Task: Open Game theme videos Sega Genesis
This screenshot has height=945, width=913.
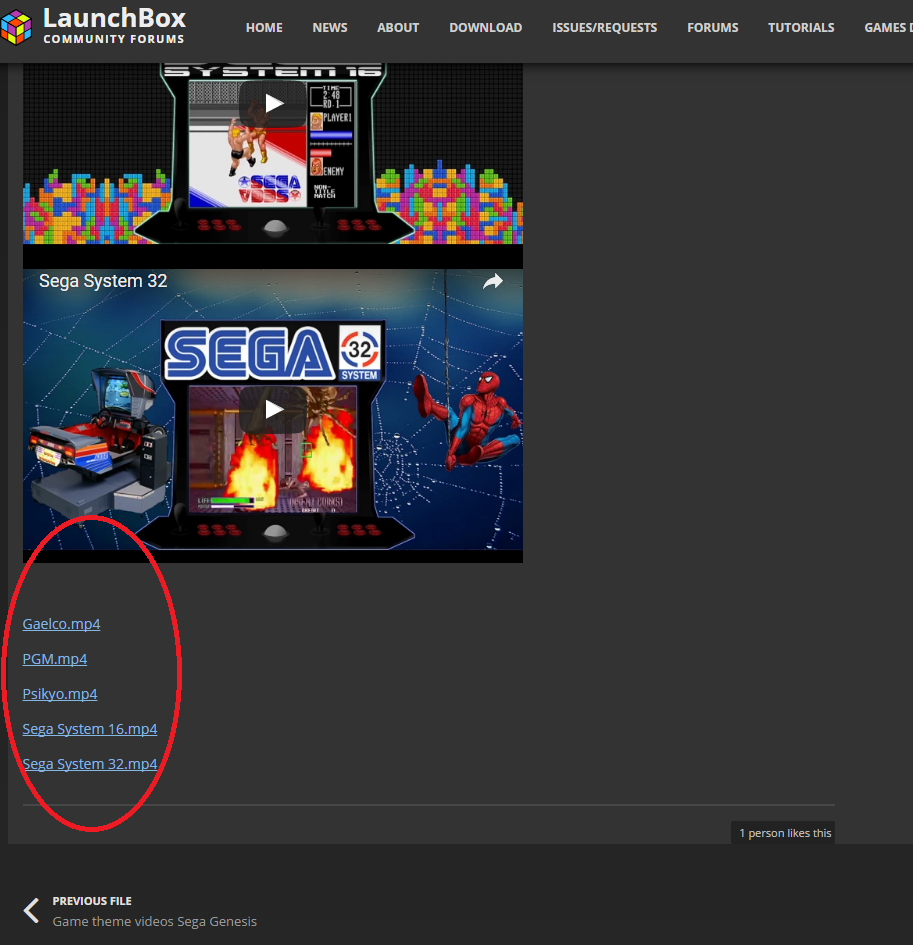Action: [x=154, y=921]
